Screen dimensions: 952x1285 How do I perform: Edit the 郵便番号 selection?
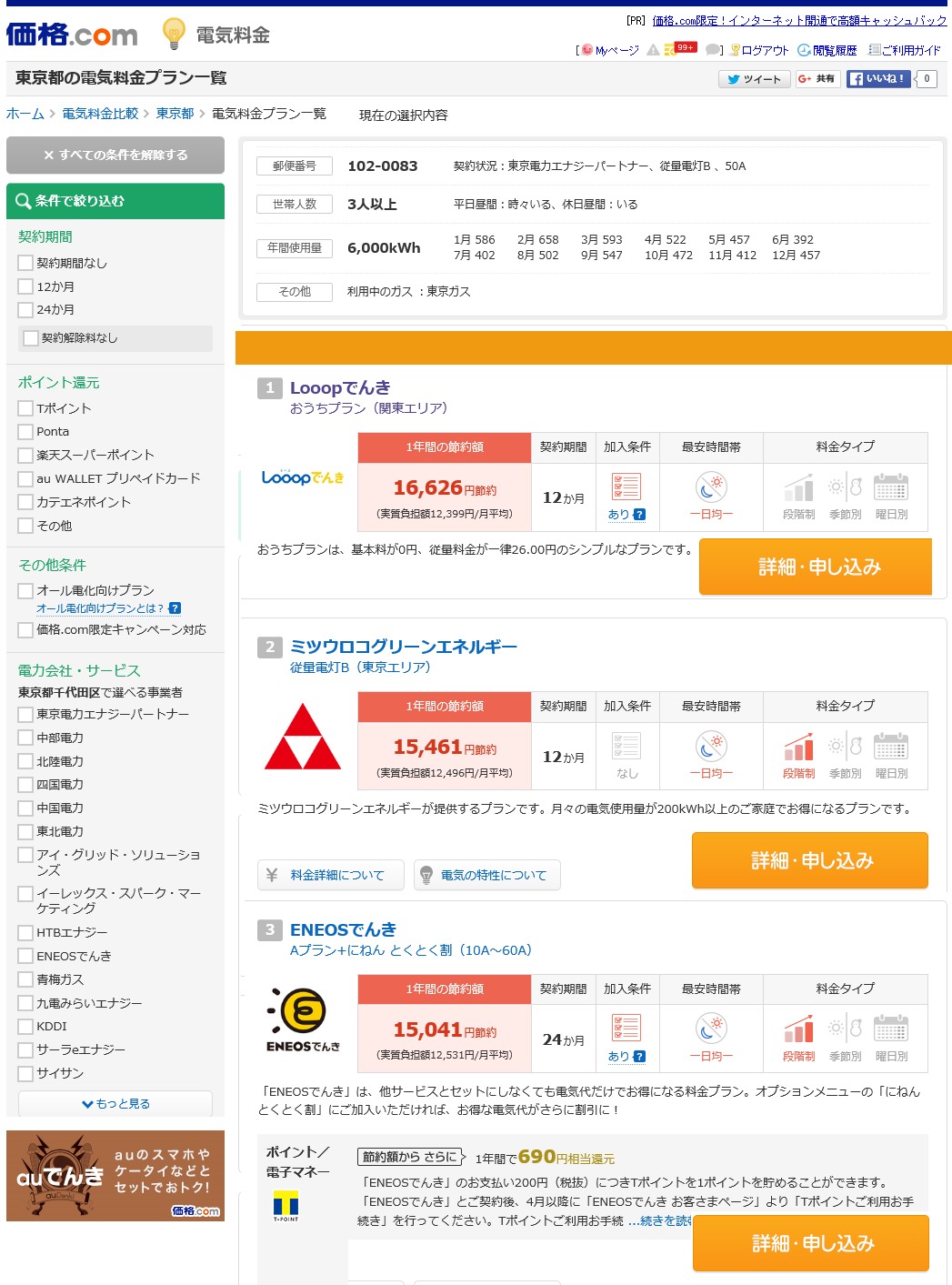295,166
